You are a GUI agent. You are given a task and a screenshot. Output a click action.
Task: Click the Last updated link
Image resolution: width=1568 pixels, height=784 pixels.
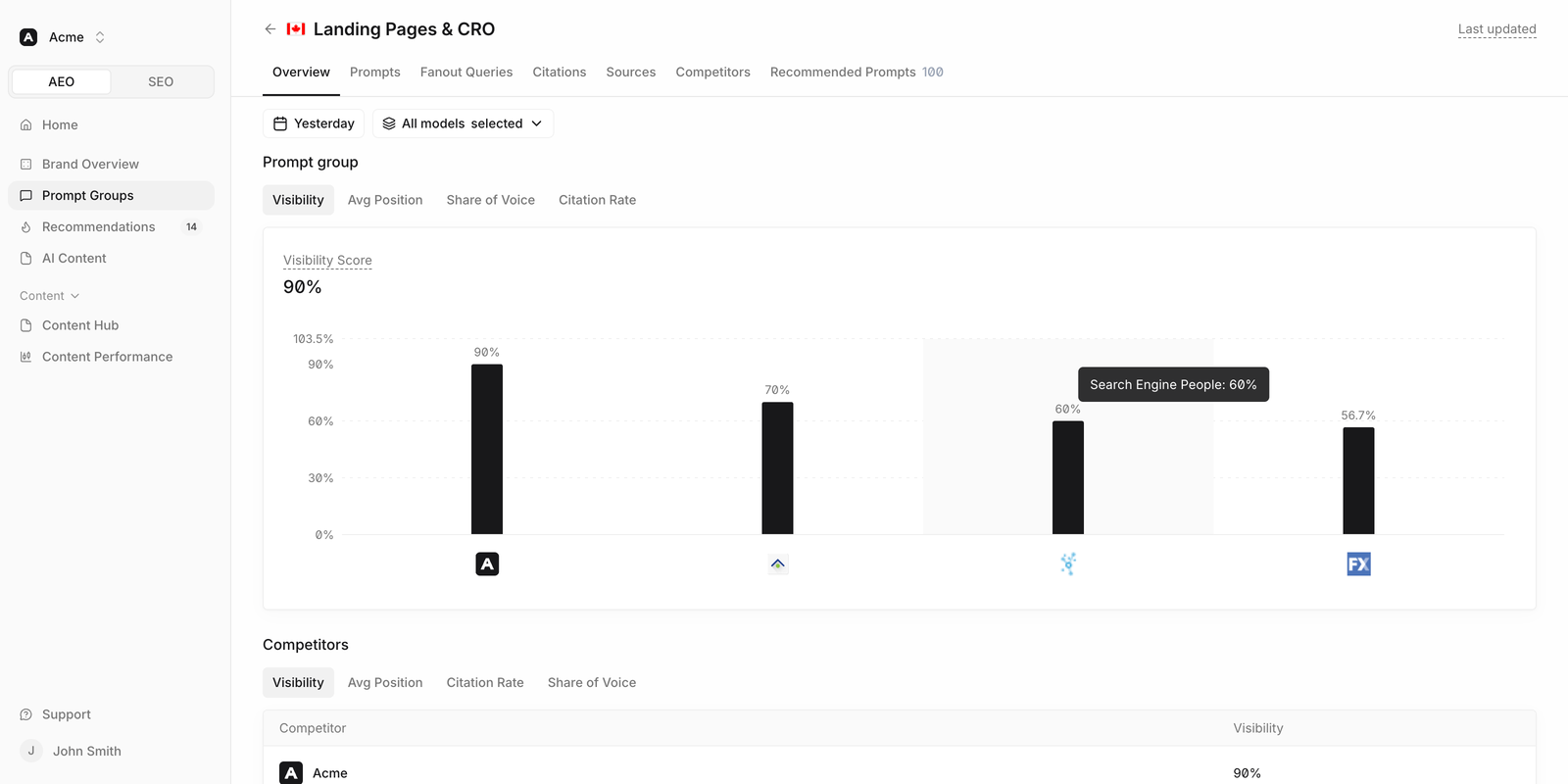point(1497,29)
